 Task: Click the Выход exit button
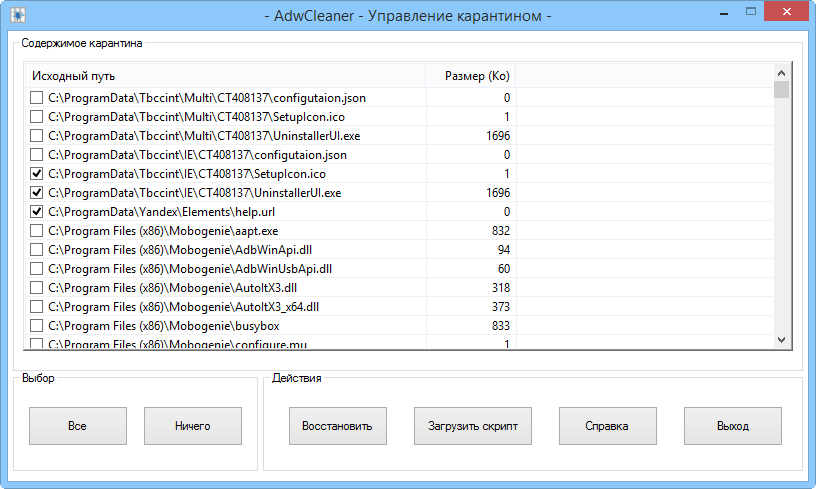[x=733, y=426]
